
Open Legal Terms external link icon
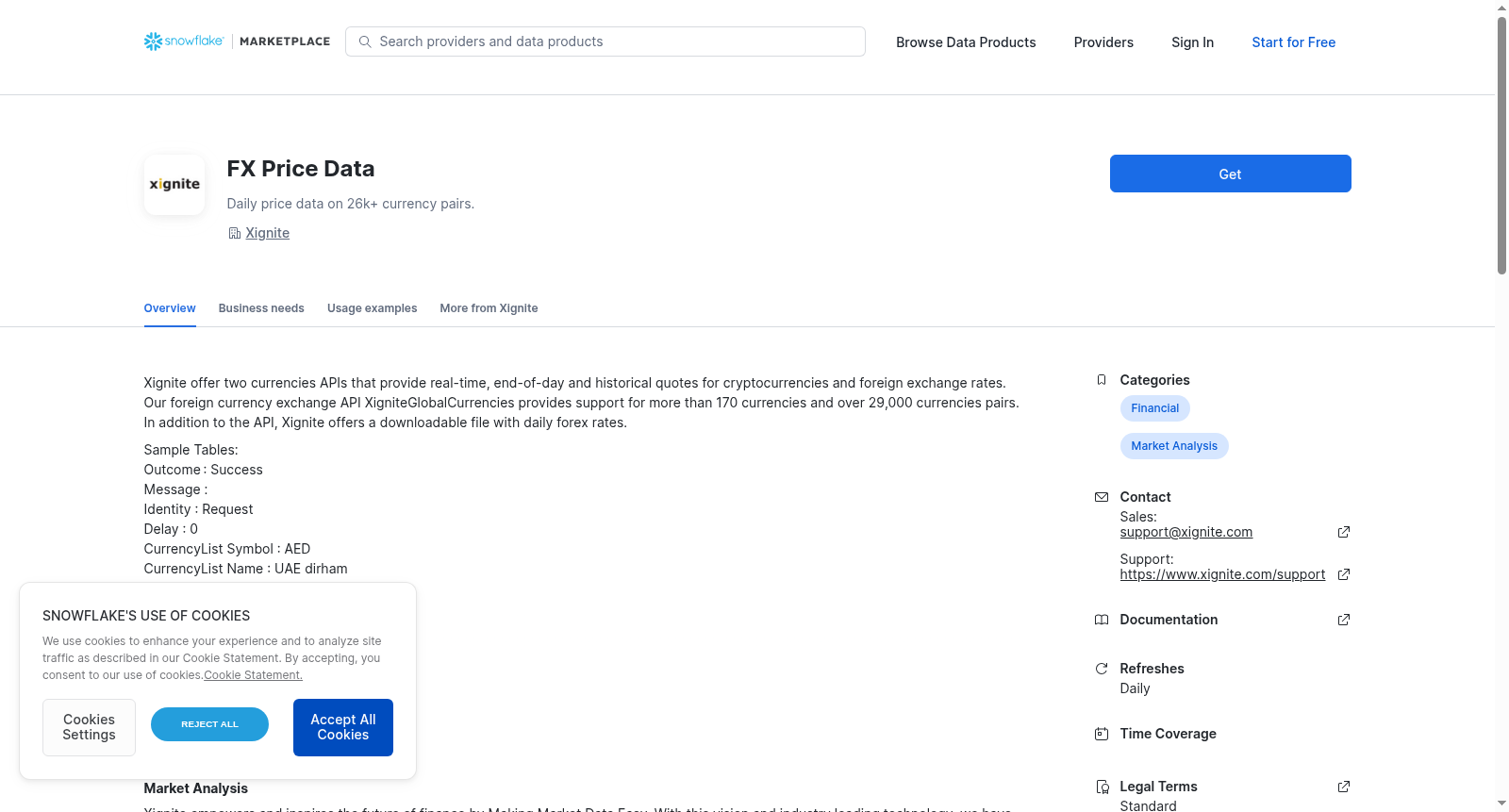click(x=1344, y=787)
